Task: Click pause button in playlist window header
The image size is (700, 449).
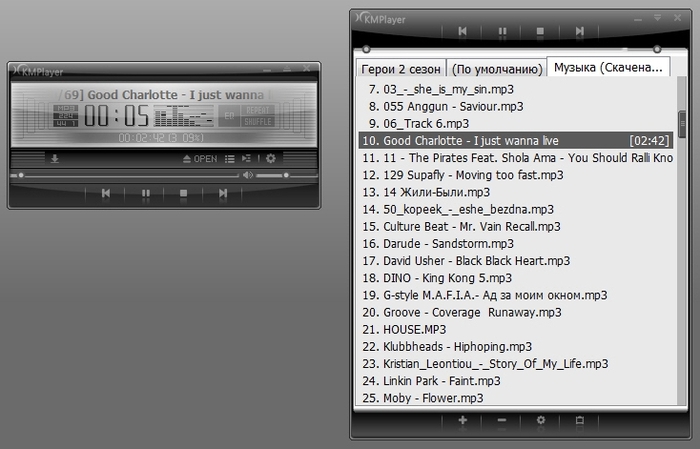Action: coord(502,31)
